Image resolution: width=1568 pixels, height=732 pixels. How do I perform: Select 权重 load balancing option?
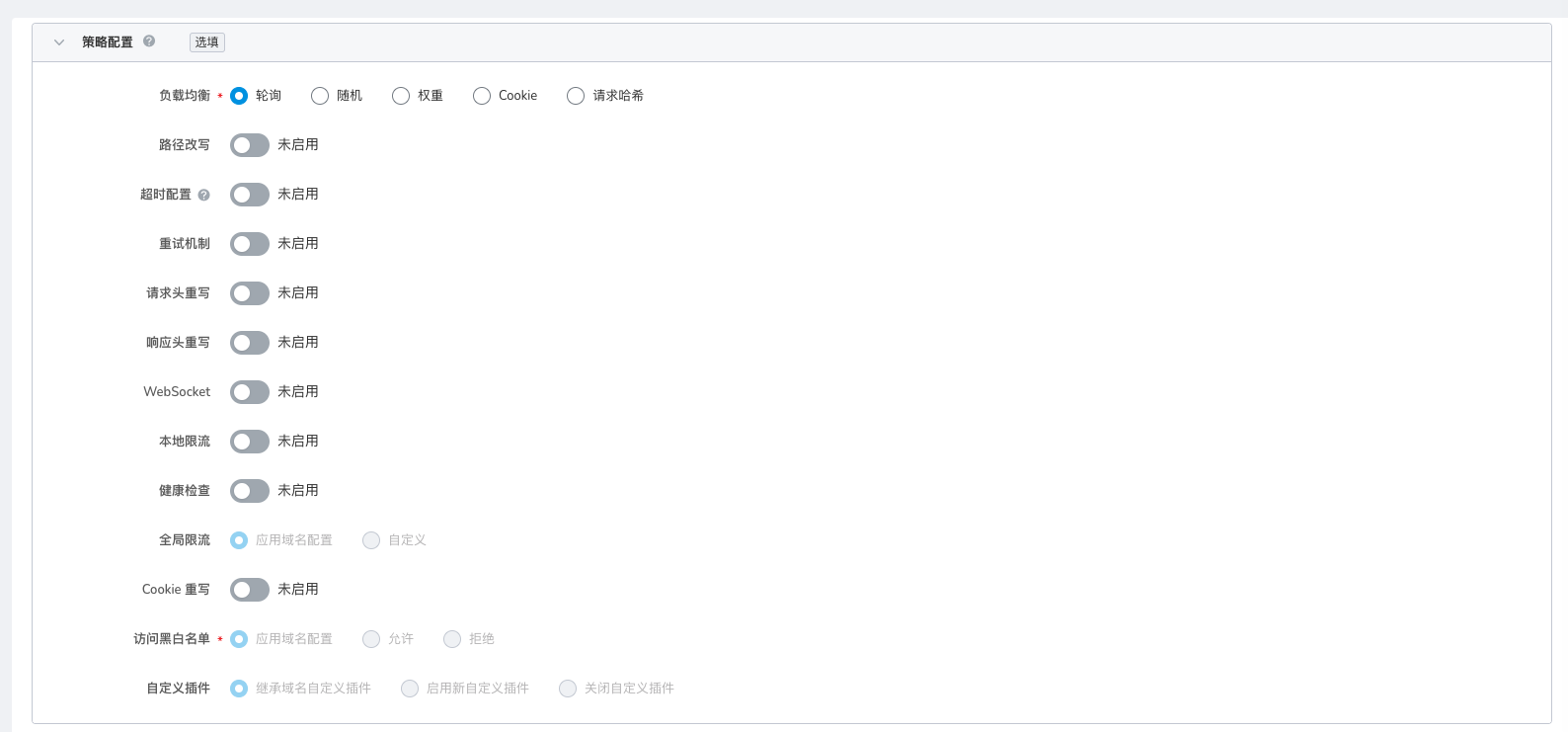(401, 96)
